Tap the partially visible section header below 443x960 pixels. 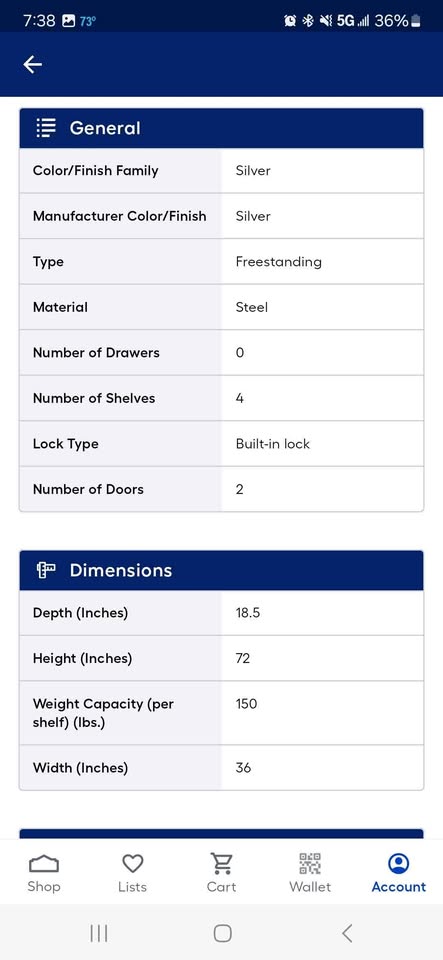tap(222, 834)
